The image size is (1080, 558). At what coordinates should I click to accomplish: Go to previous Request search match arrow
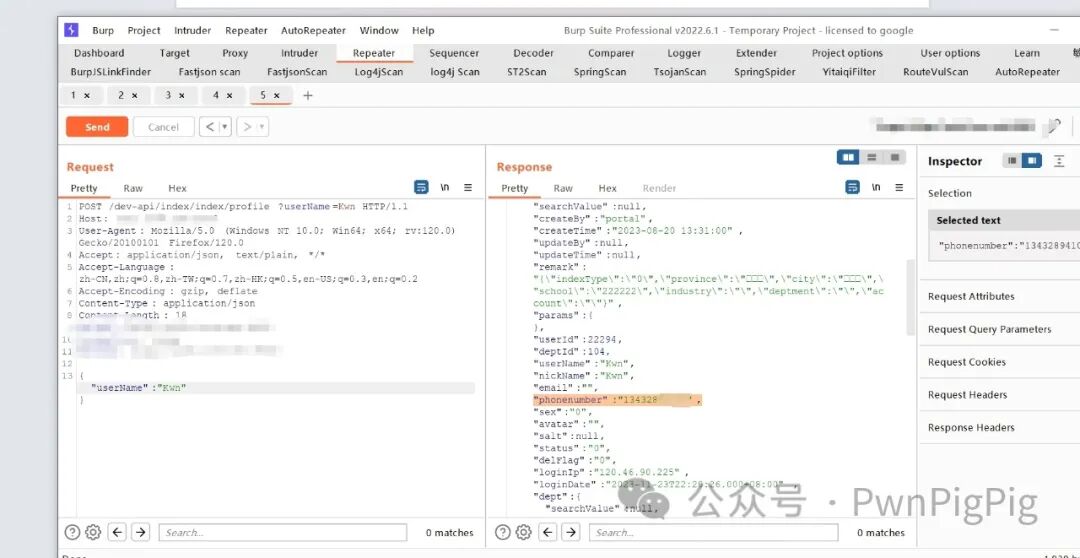117,532
